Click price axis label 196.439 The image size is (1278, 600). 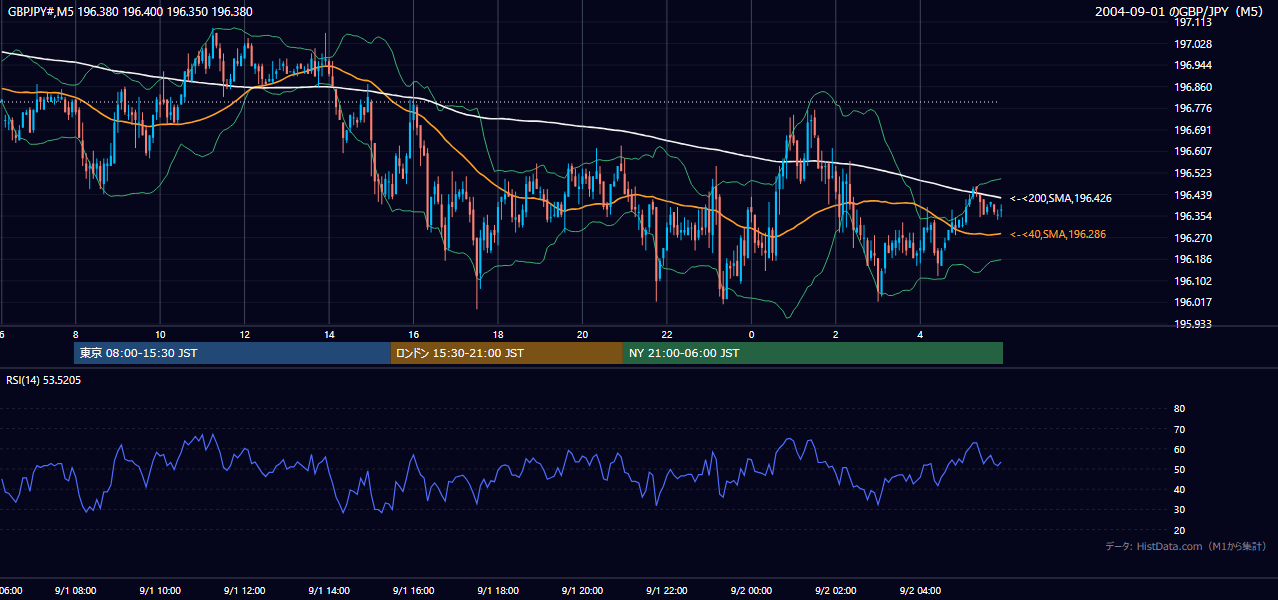click(1193, 195)
